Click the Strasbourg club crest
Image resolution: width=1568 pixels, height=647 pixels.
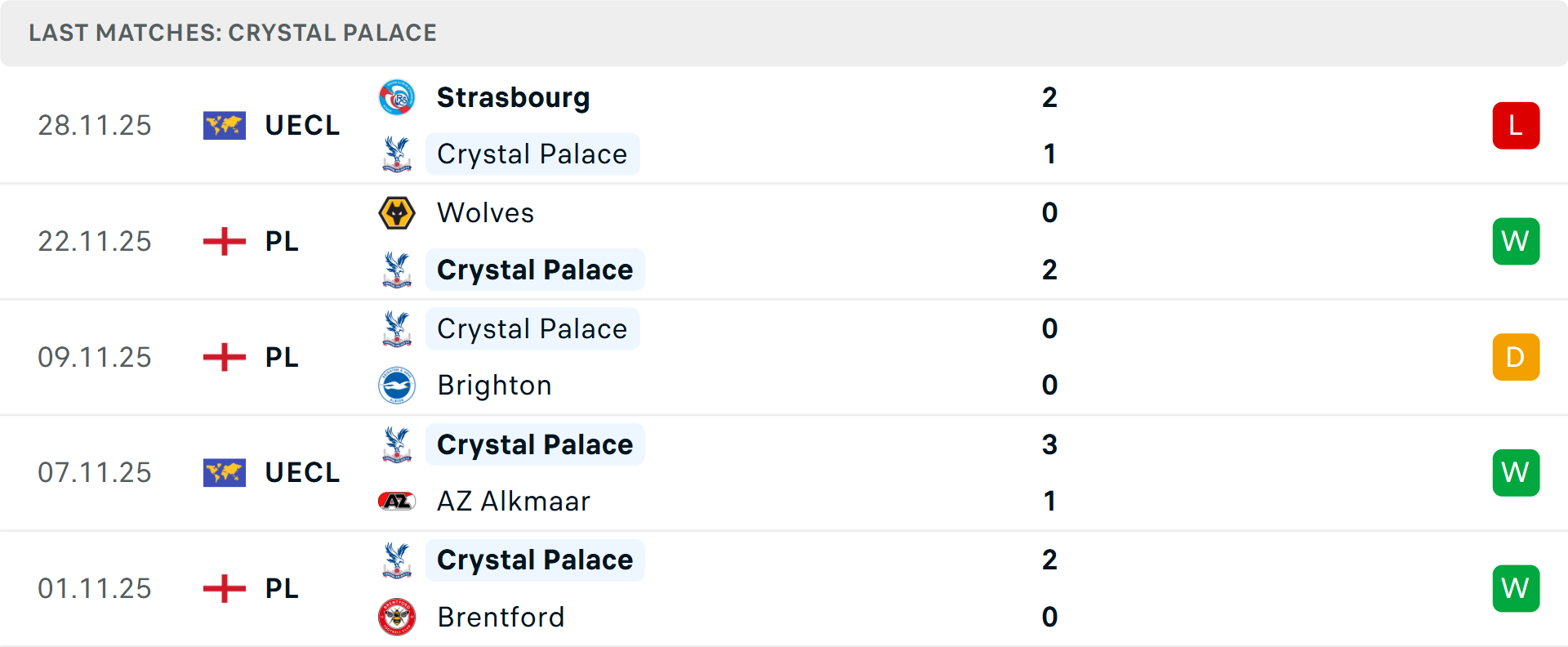(397, 96)
